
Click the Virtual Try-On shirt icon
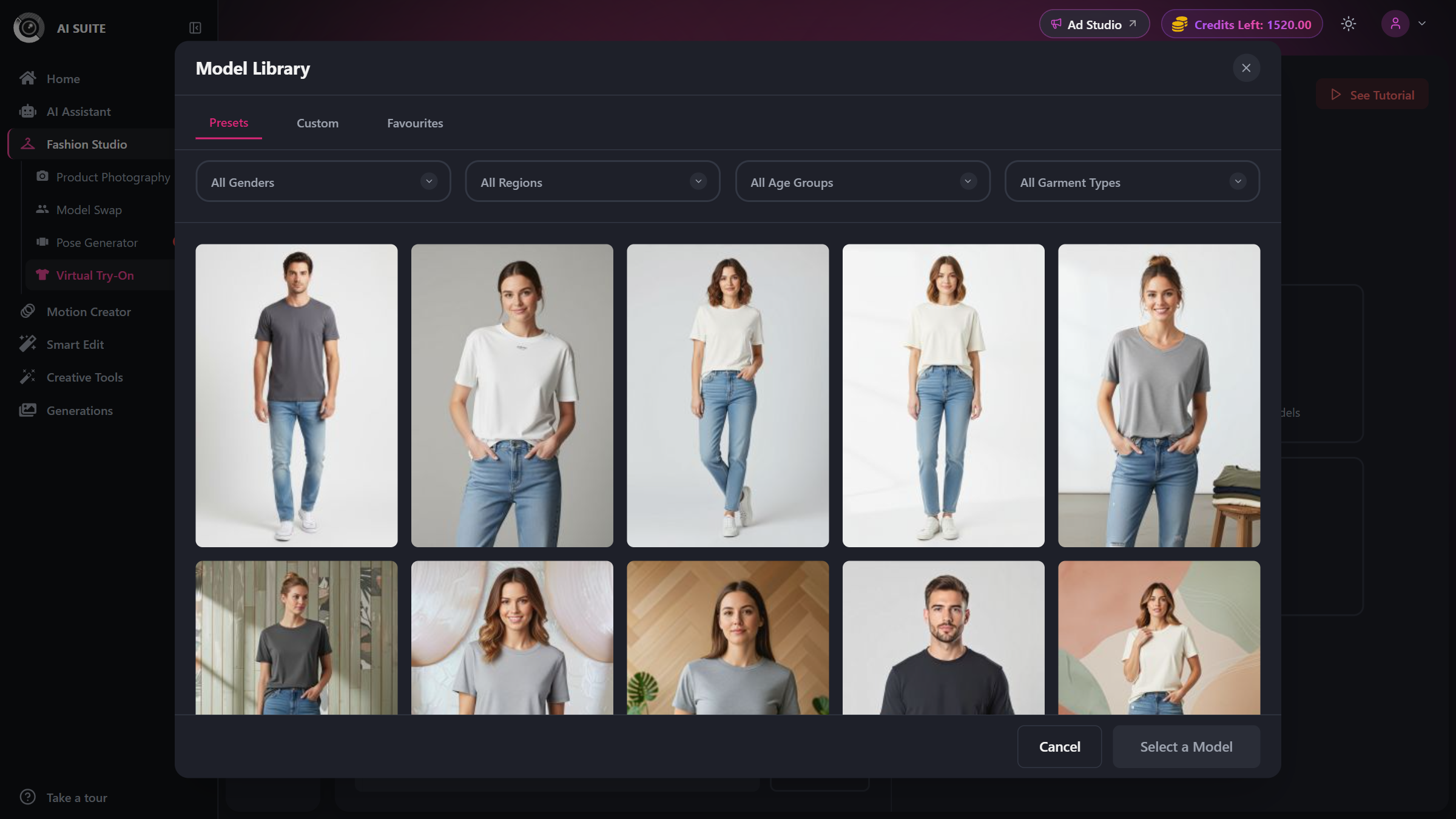[42, 275]
